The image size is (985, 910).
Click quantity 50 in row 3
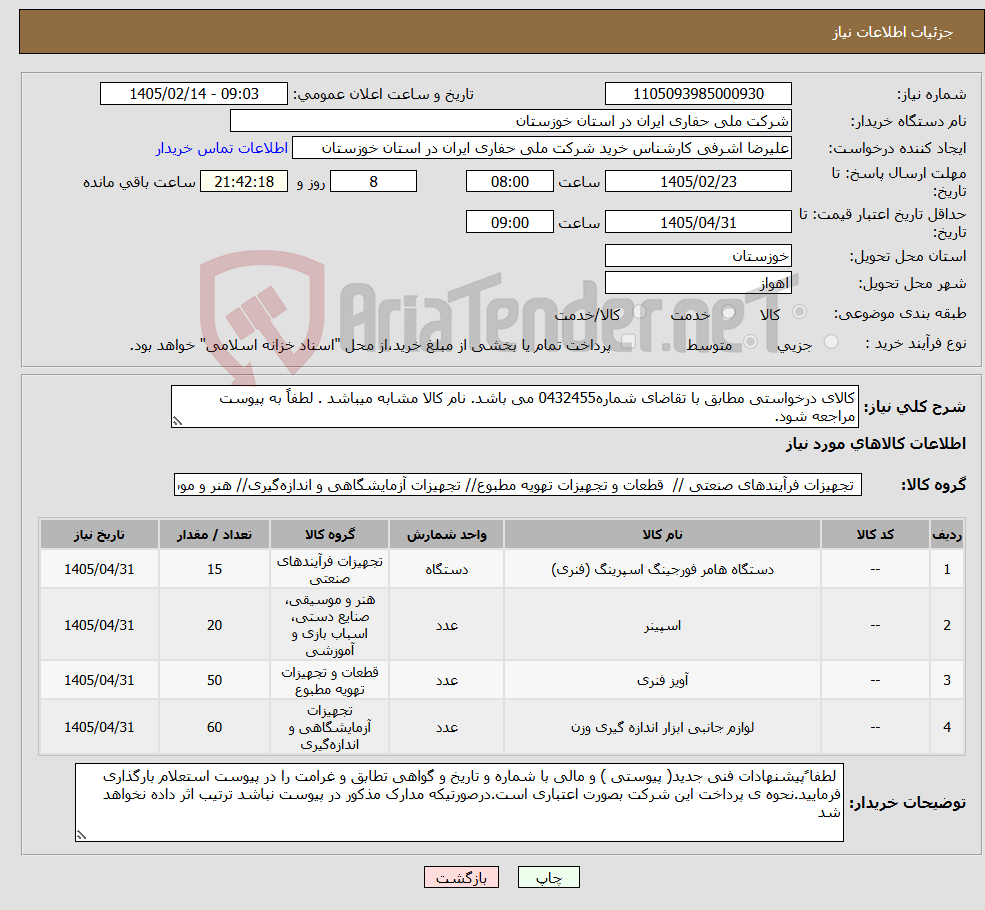click(x=214, y=680)
